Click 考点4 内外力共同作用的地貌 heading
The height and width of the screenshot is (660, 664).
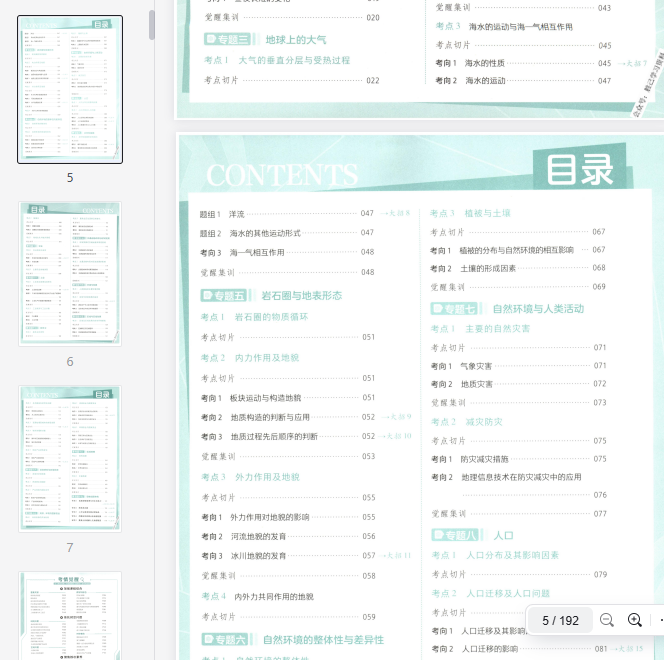[x=257, y=596]
